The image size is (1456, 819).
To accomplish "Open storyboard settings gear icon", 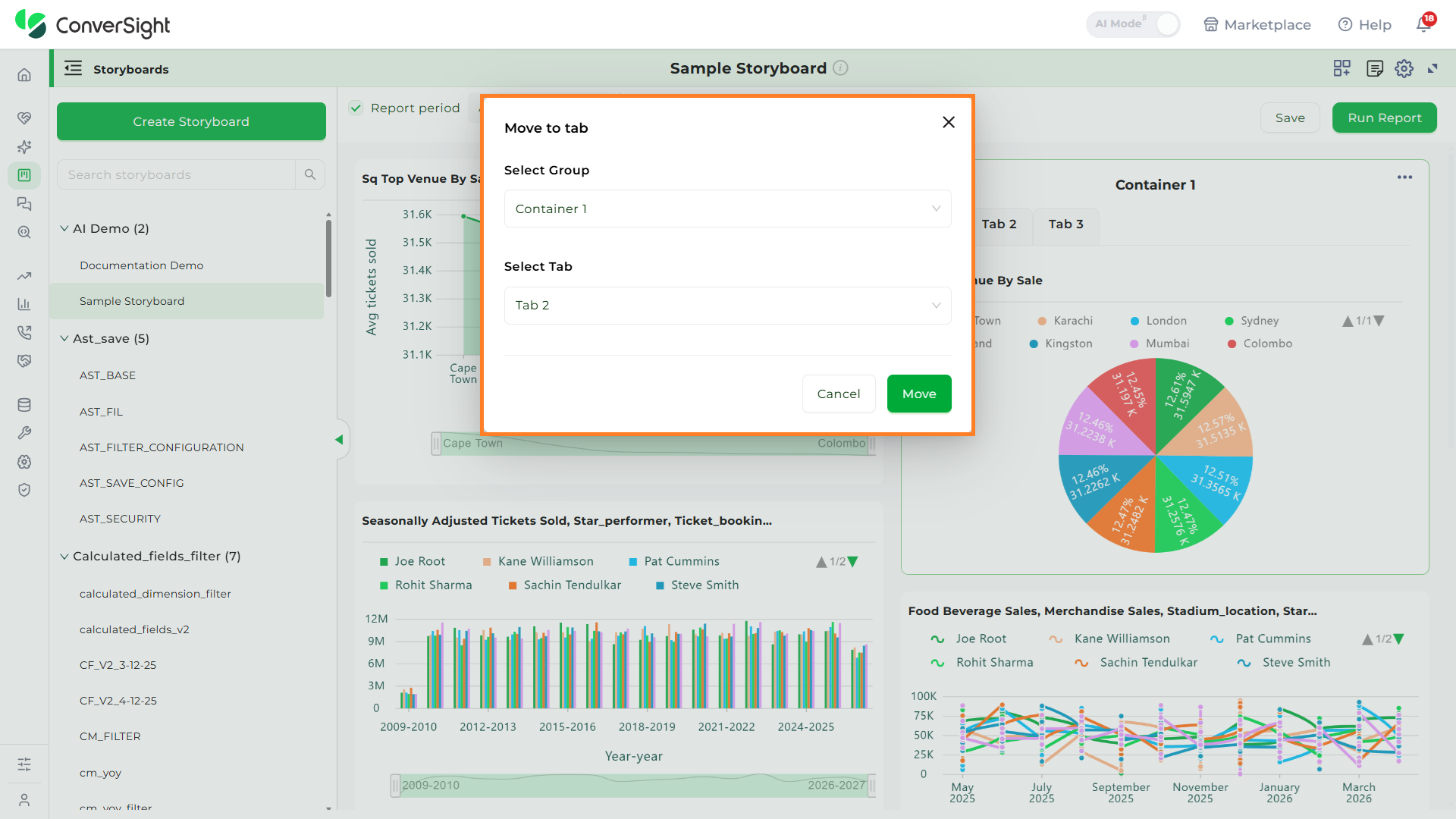I will [1404, 68].
